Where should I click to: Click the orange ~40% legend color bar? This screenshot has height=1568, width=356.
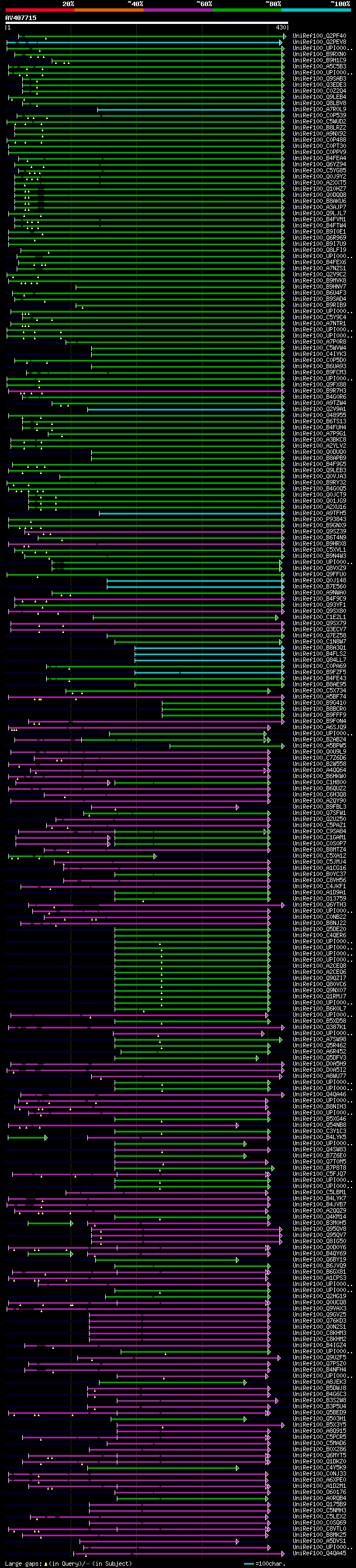click(x=109, y=11)
